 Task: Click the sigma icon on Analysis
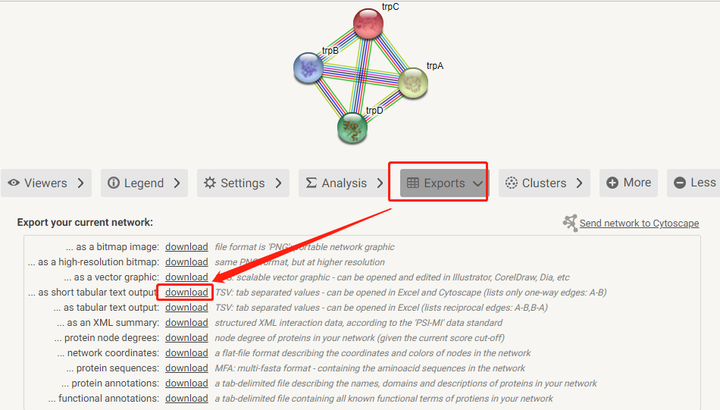[x=311, y=183]
